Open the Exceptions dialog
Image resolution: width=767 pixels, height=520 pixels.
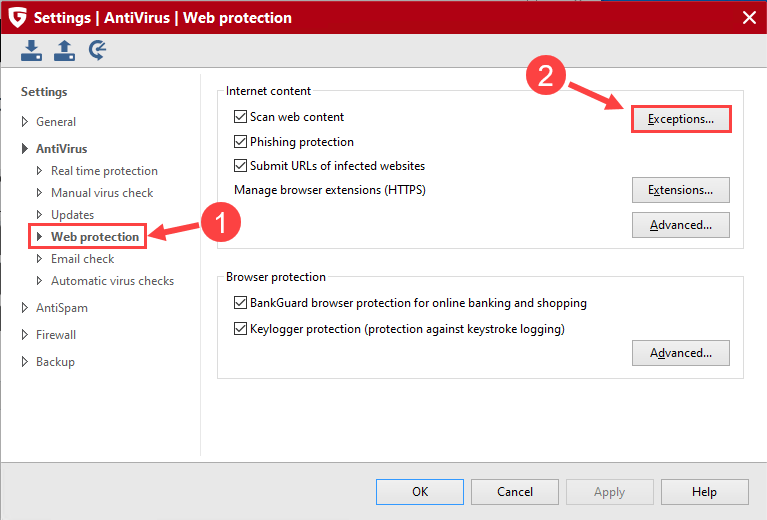(680, 119)
